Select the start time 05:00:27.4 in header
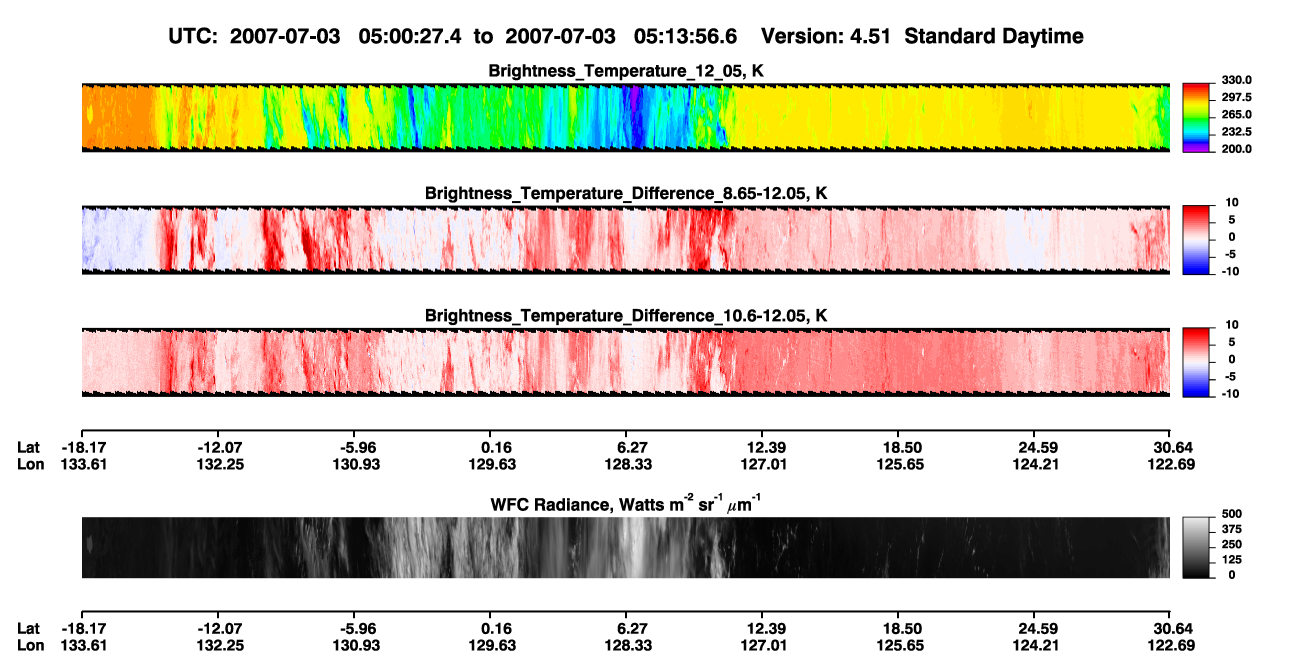1300x667 pixels. tap(408, 37)
